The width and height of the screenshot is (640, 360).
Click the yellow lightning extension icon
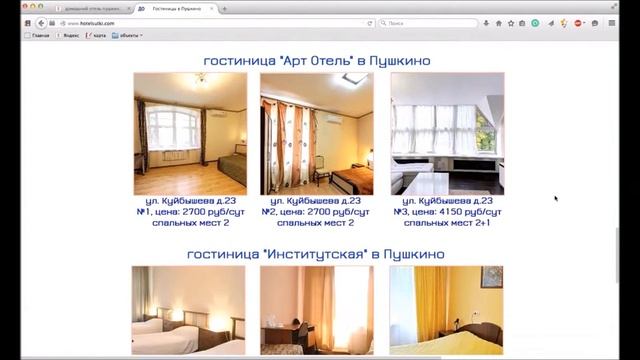click(x=564, y=23)
